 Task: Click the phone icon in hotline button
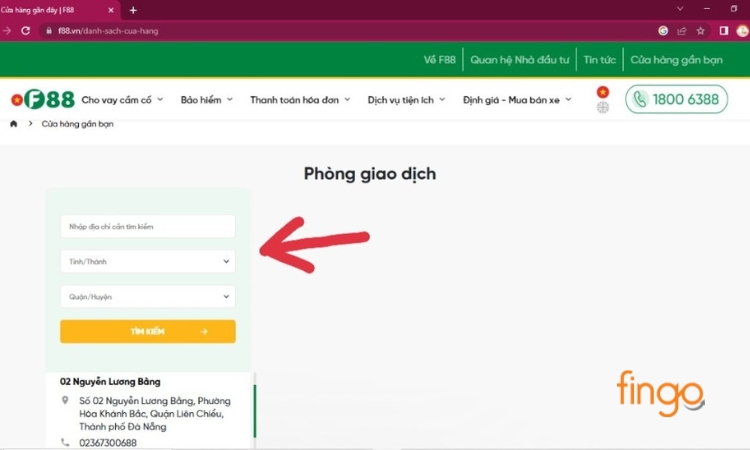pyautogui.click(x=640, y=99)
